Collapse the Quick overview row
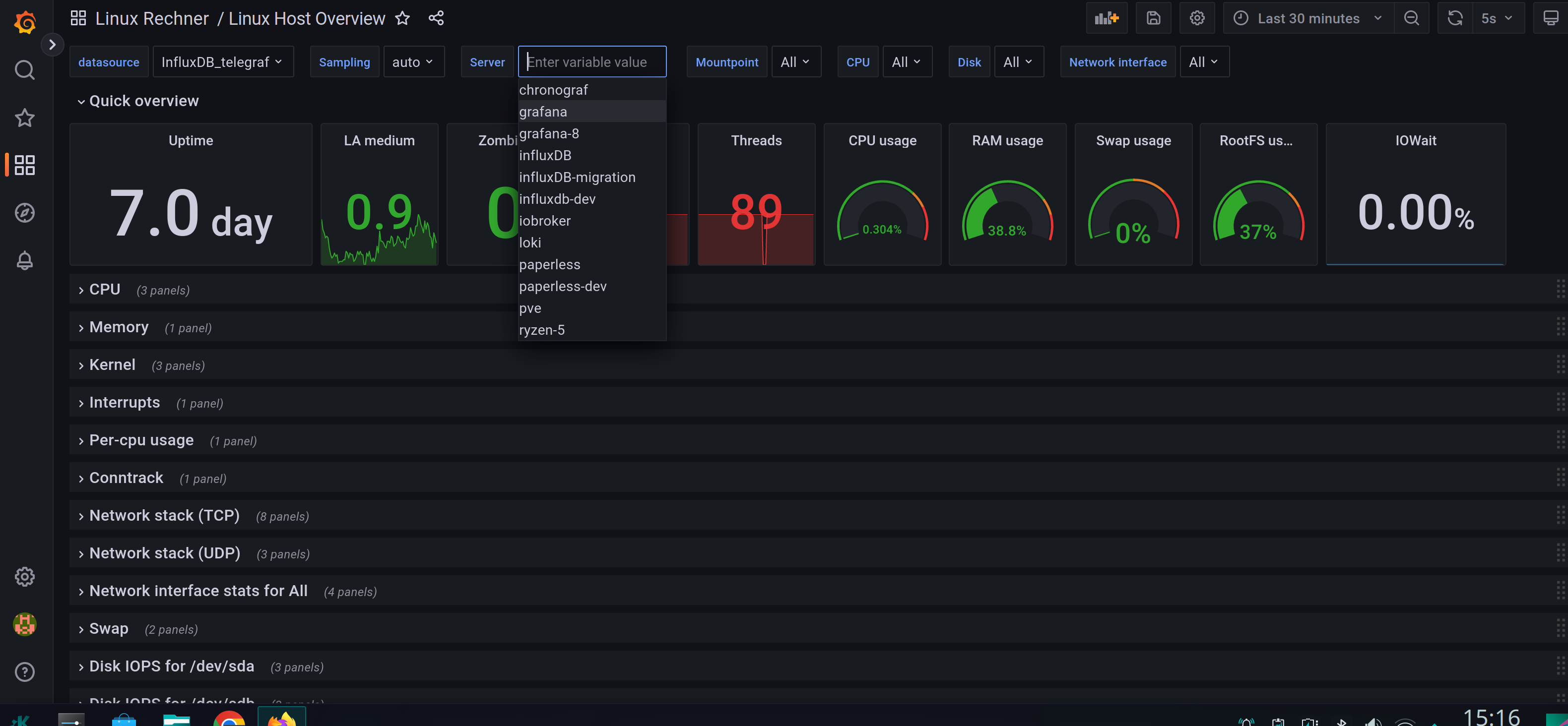The height and width of the screenshot is (726, 1568). (143, 101)
